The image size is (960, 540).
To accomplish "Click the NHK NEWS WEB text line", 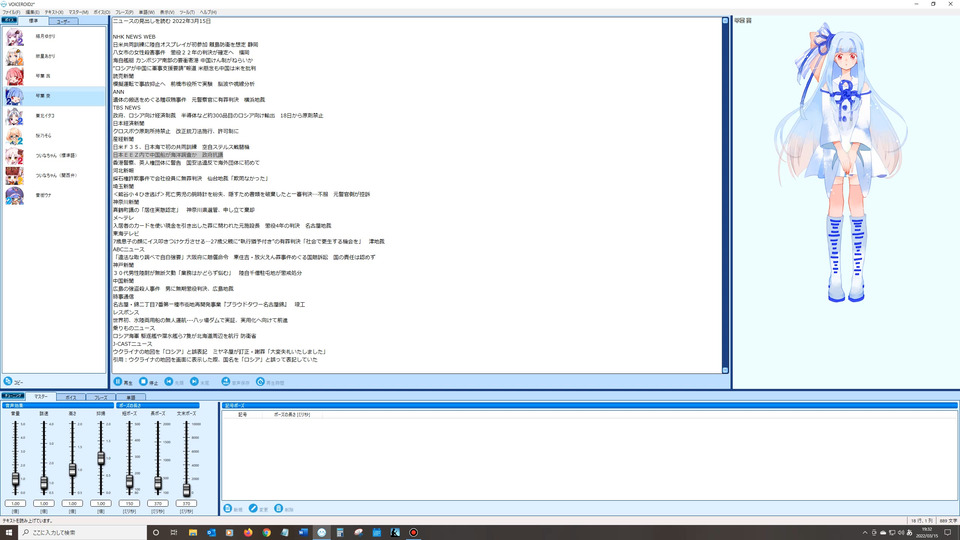I will coord(134,37).
